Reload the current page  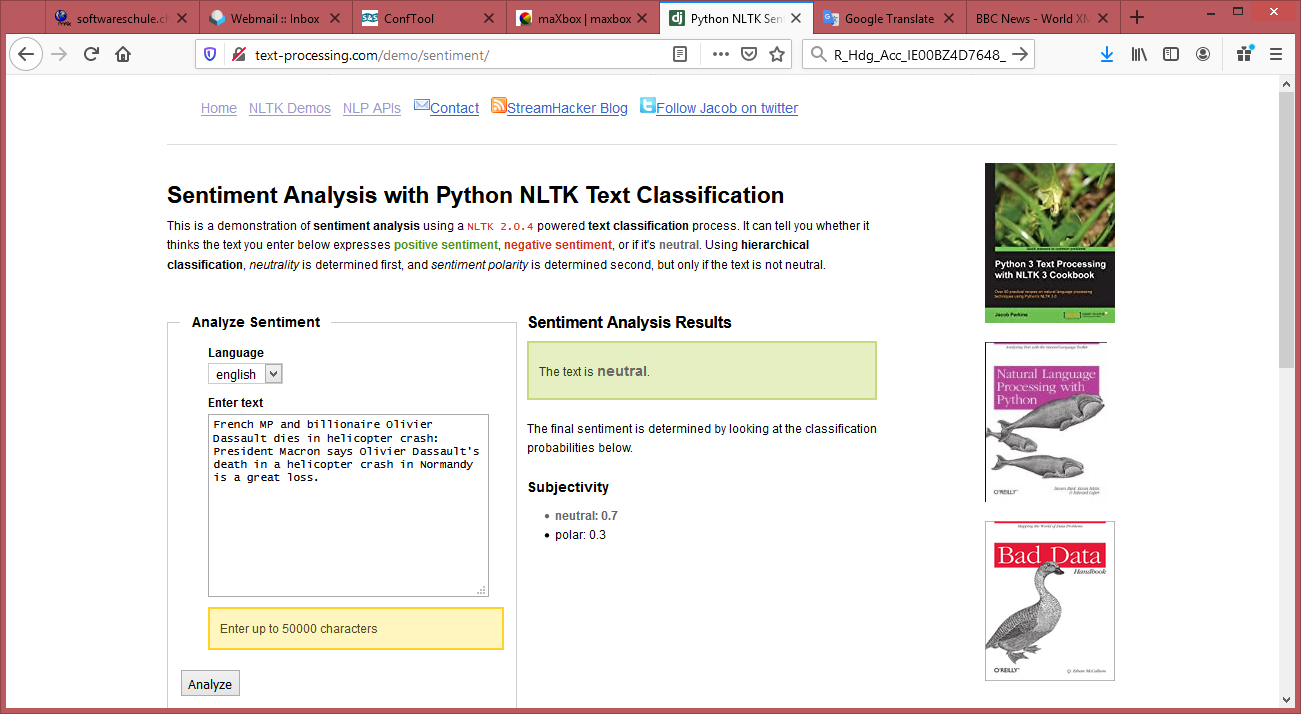(91, 55)
